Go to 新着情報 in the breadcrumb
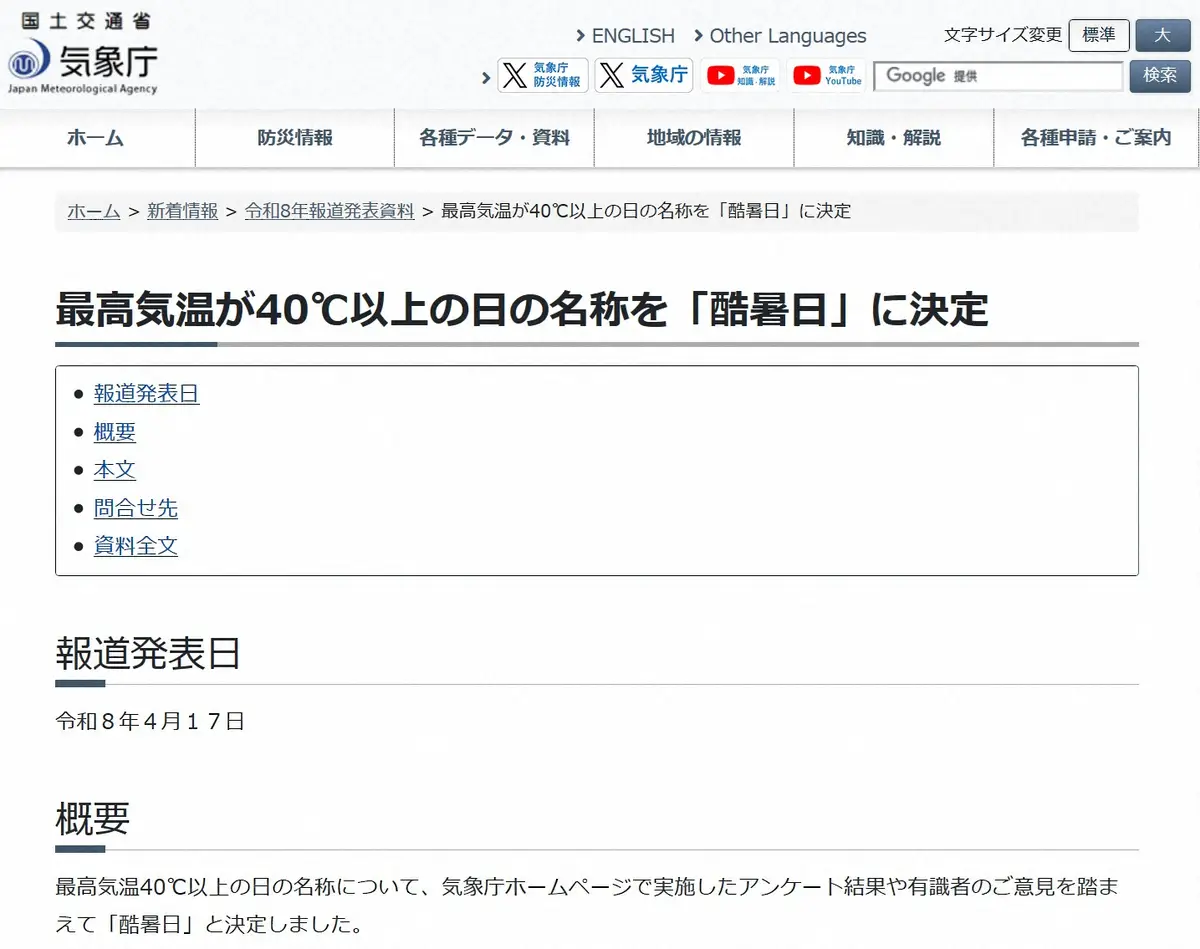This screenshot has height=949, width=1200. tap(182, 211)
